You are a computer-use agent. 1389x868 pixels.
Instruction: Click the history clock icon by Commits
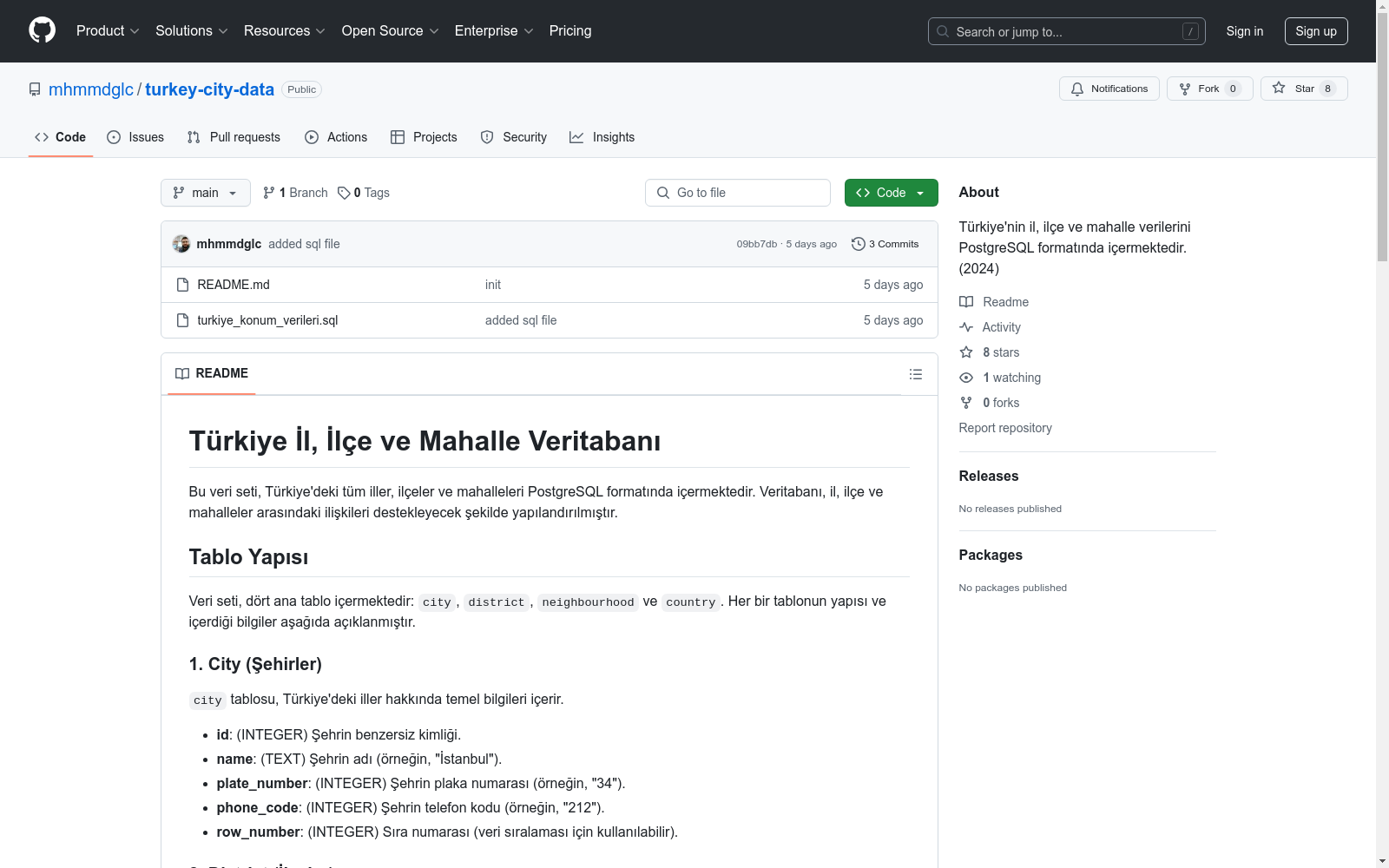coord(859,244)
